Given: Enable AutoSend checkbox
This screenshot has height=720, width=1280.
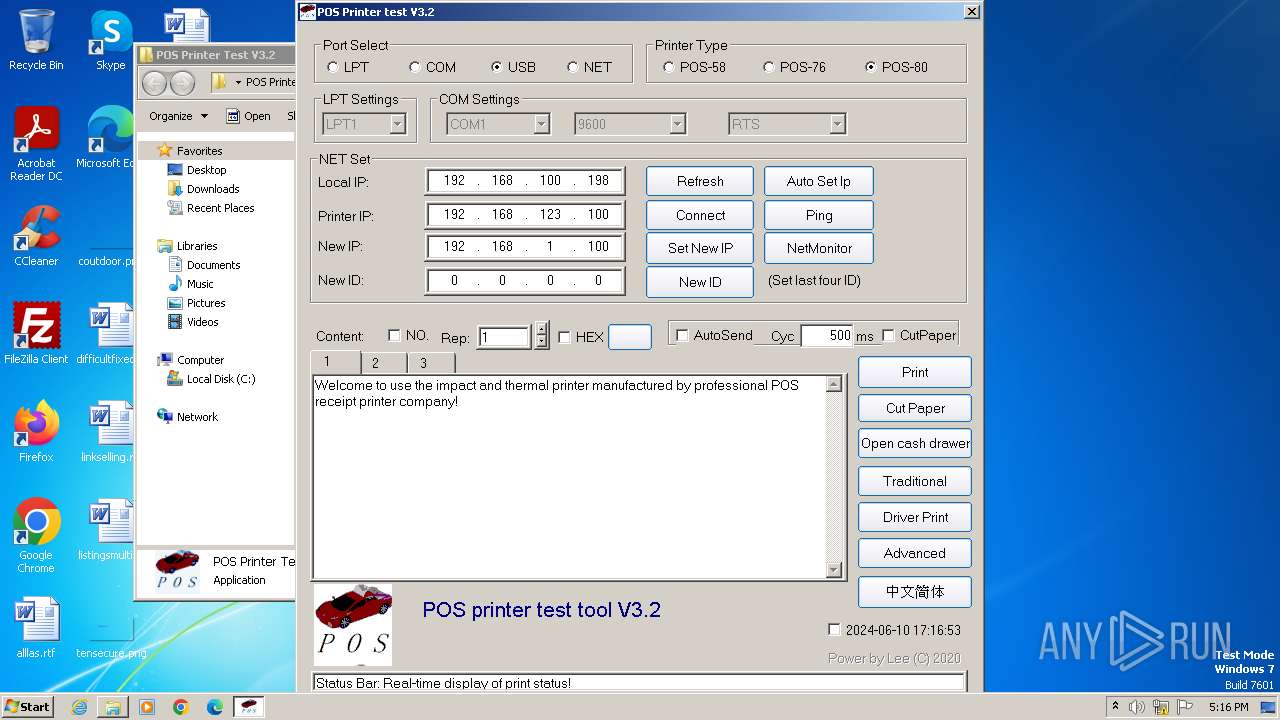Looking at the screenshot, I should [x=682, y=336].
